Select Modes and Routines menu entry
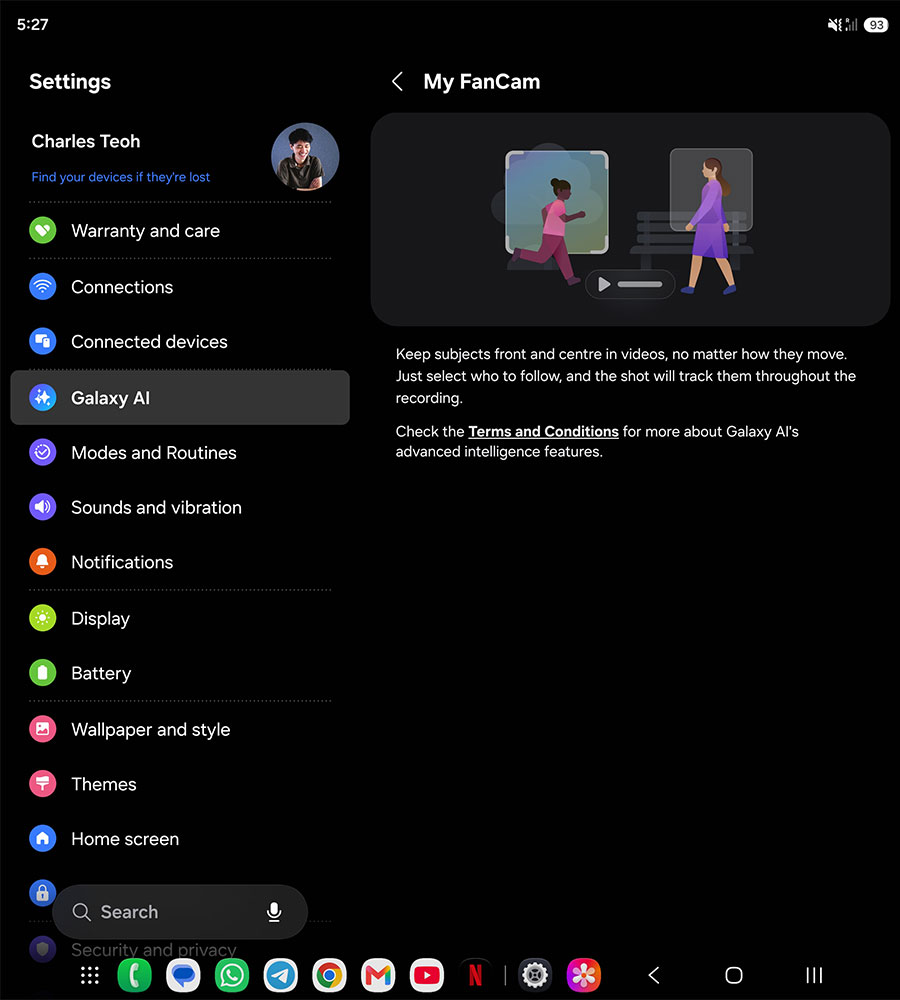The width and height of the screenshot is (900, 1000). click(x=180, y=452)
